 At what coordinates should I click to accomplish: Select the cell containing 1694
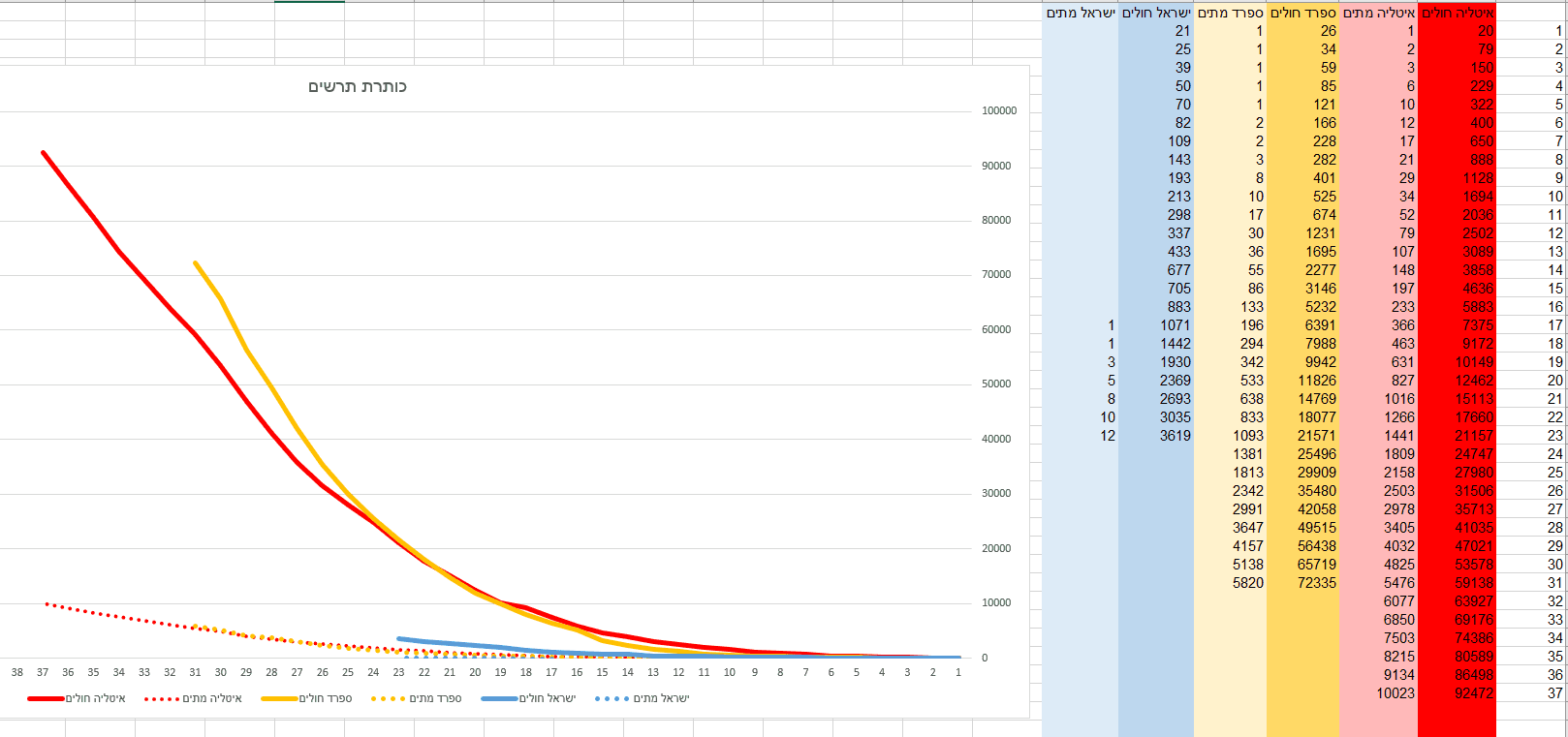coord(1457,197)
